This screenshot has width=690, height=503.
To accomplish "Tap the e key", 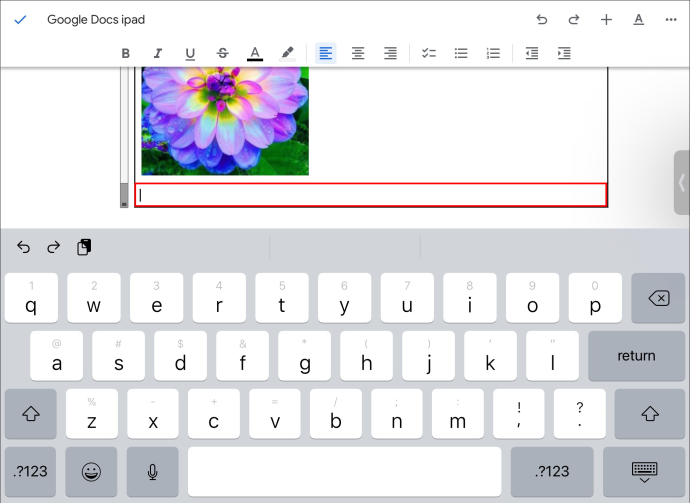I will (x=156, y=298).
